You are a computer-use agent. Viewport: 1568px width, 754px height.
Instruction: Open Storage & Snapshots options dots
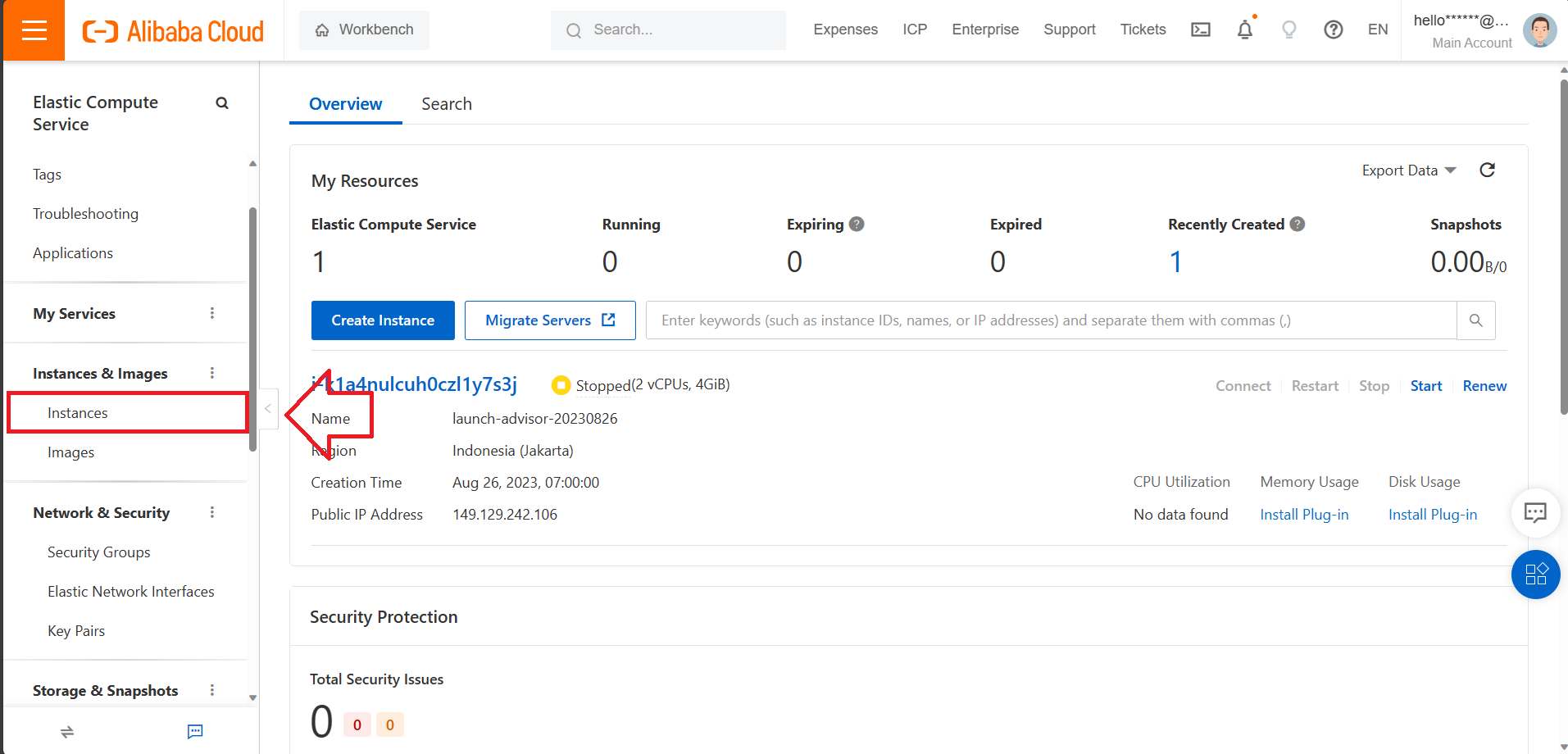(212, 690)
